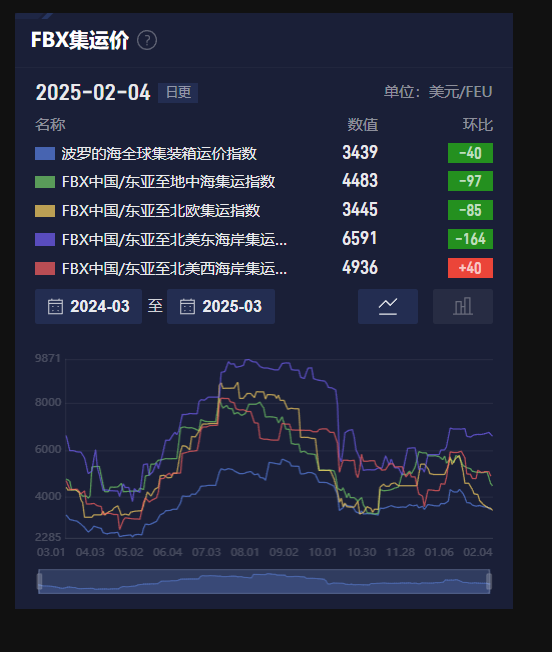Click the 06.04 x-axis date label
552x652 pixels.
tap(168, 553)
